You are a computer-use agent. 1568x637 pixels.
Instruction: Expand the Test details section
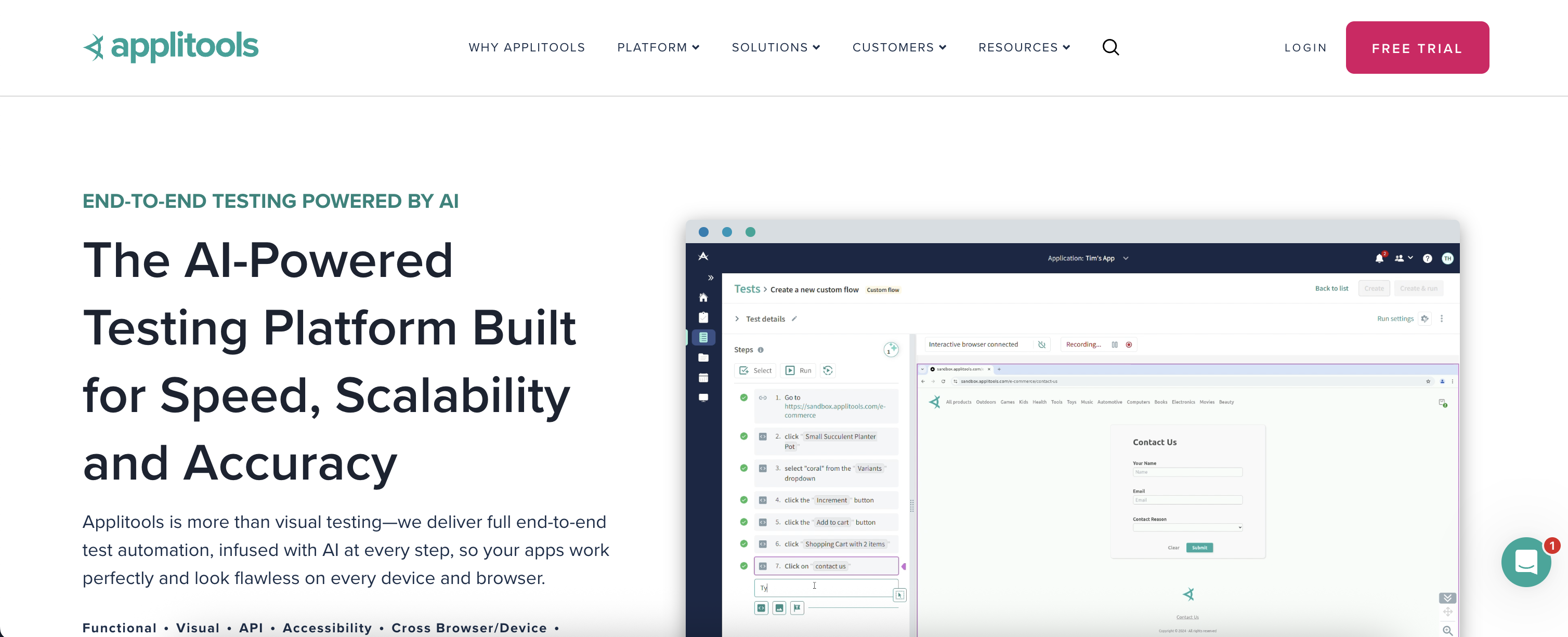pyautogui.click(x=737, y=319)
